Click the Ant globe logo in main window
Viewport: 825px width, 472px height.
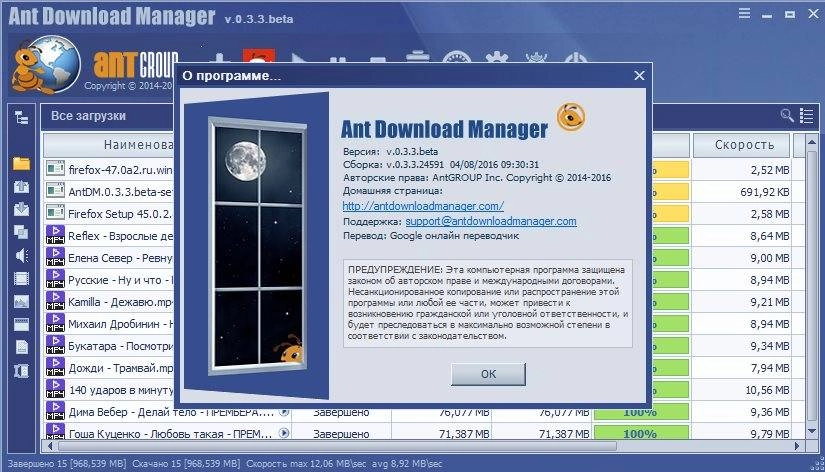click(46, 65)
